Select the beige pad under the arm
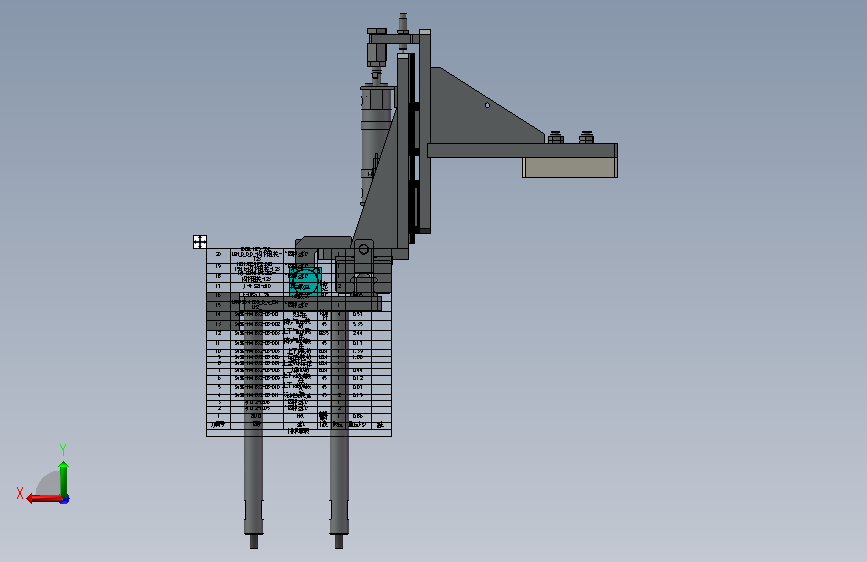Image resolution: width=867 pixels, height=562 pixels. point(570,168)
